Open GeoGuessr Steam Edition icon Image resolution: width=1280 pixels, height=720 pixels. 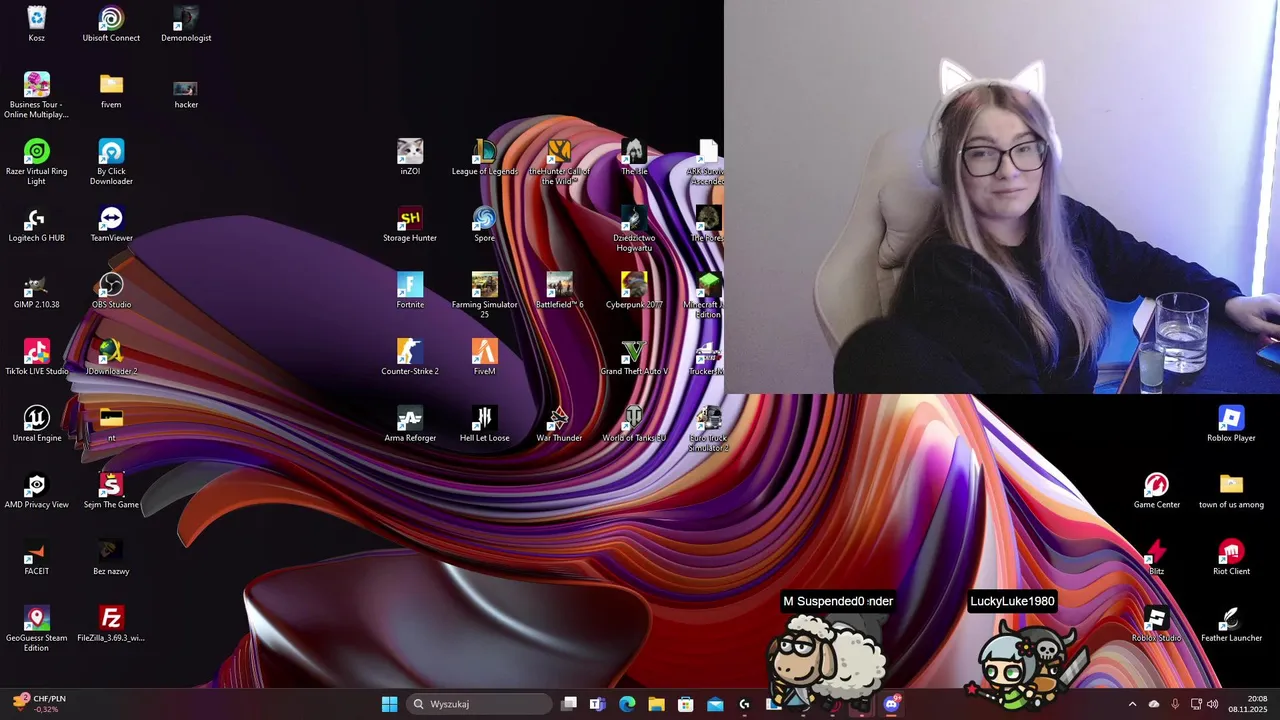pyautogui.click(x=36, y=628)
